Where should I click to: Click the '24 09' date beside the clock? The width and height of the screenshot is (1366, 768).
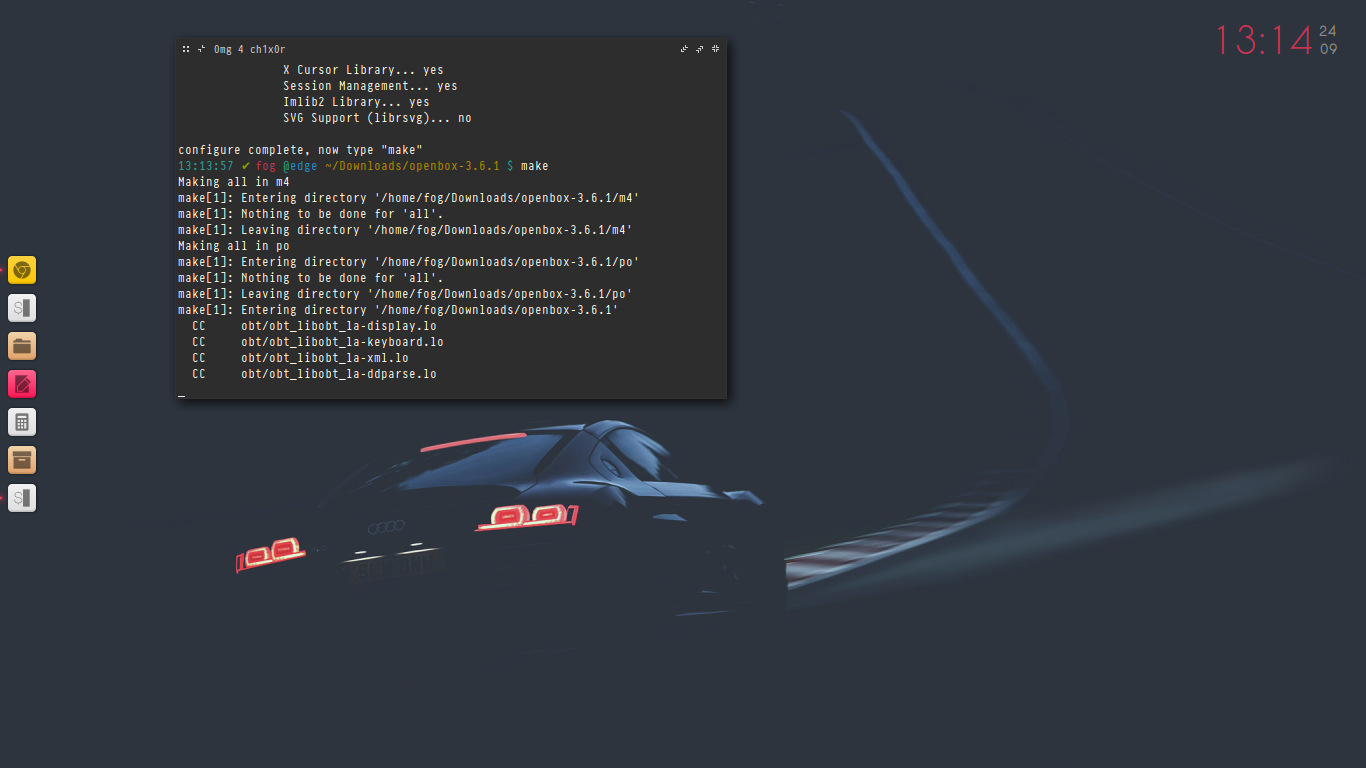(1328, 40)
